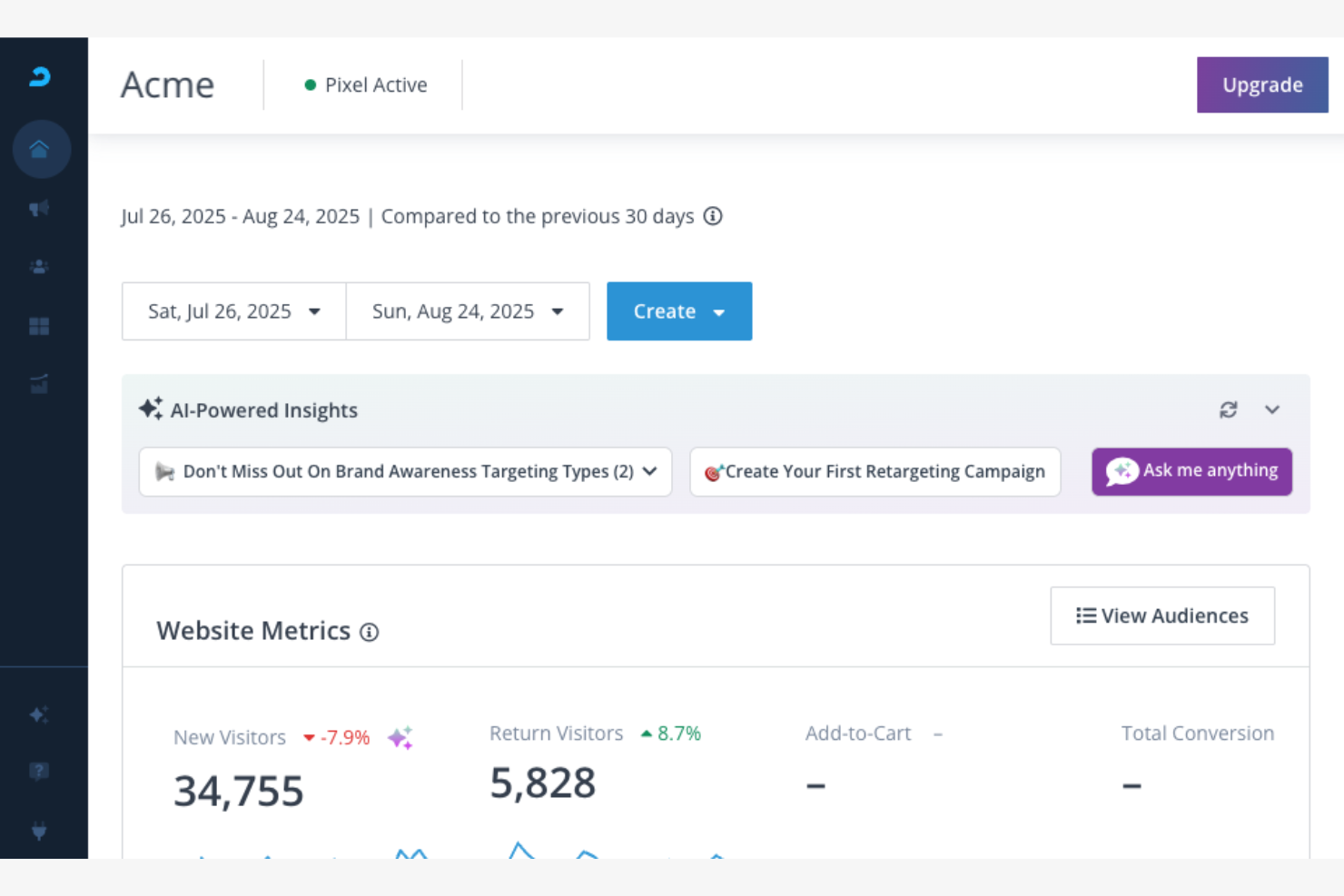Viewport: 1344px width, 896px height.
Task: Click the Pixel Active status indicator
Action: click(364, 84)
